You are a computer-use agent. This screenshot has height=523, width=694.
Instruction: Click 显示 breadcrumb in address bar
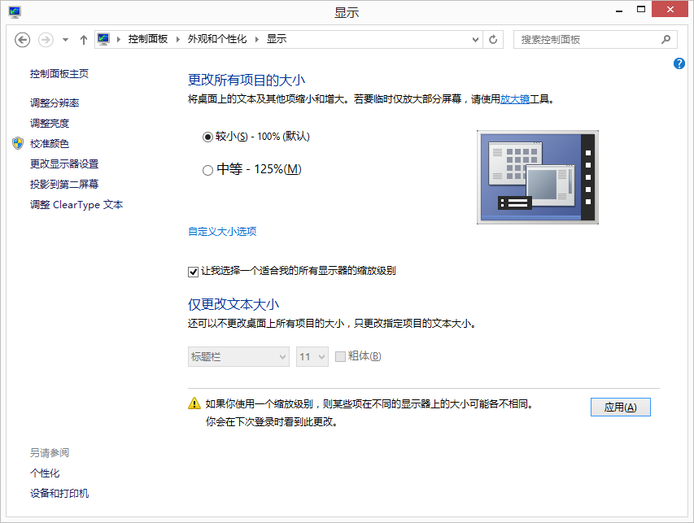tap(276, 39)
